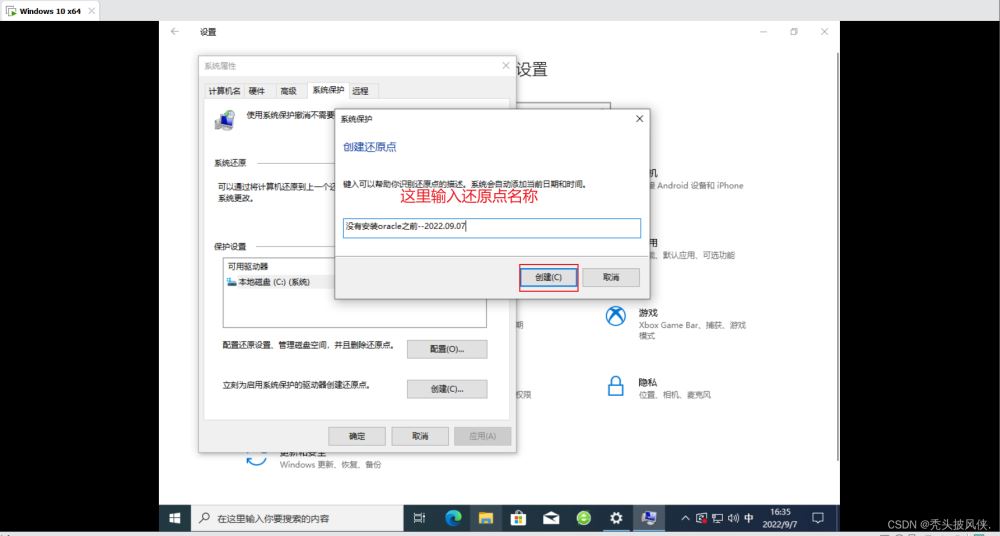
Task: Click the privacy (隐私) lock icon
Action: point(616,386)
